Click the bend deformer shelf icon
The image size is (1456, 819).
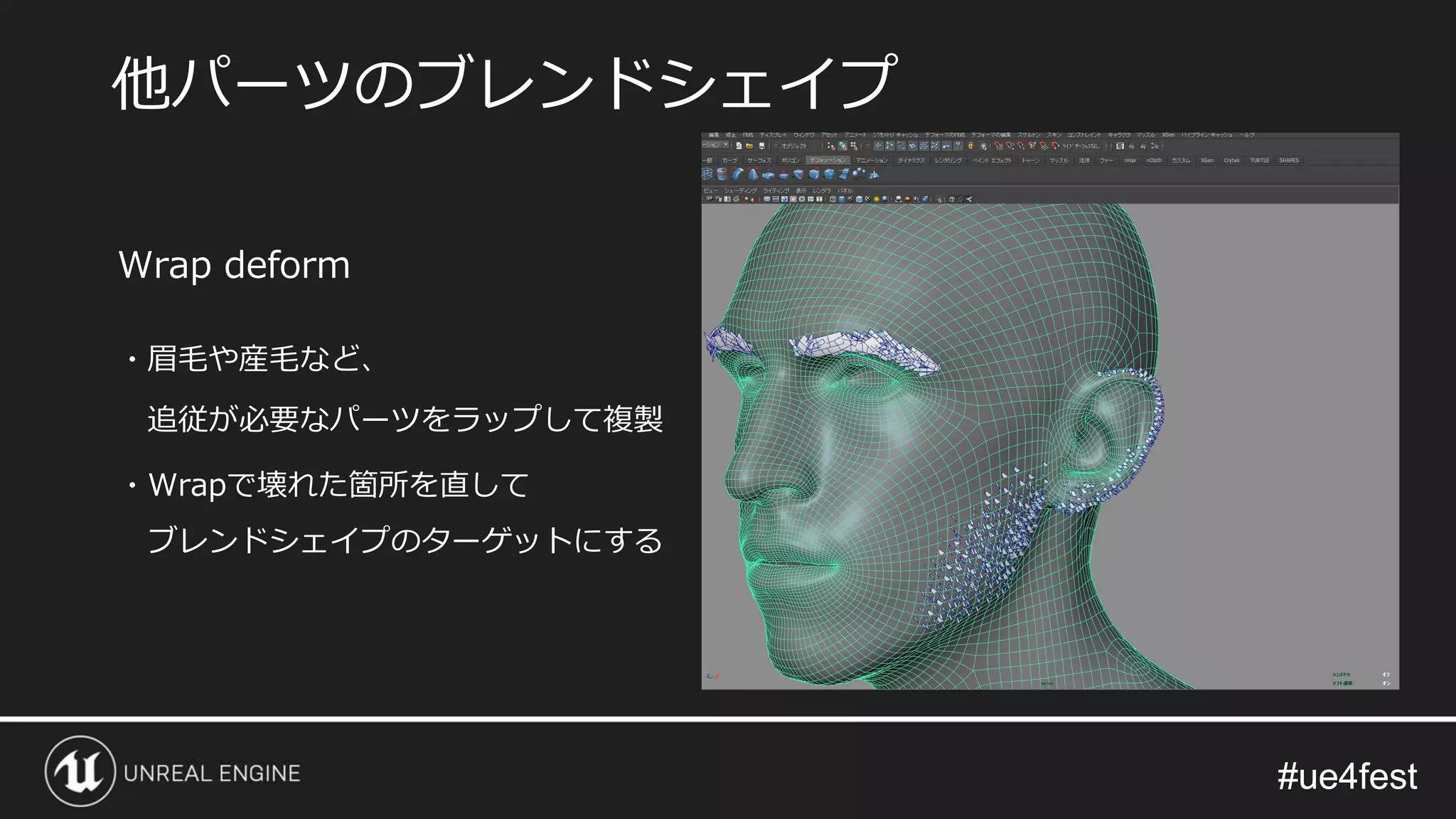pos(737,173)
